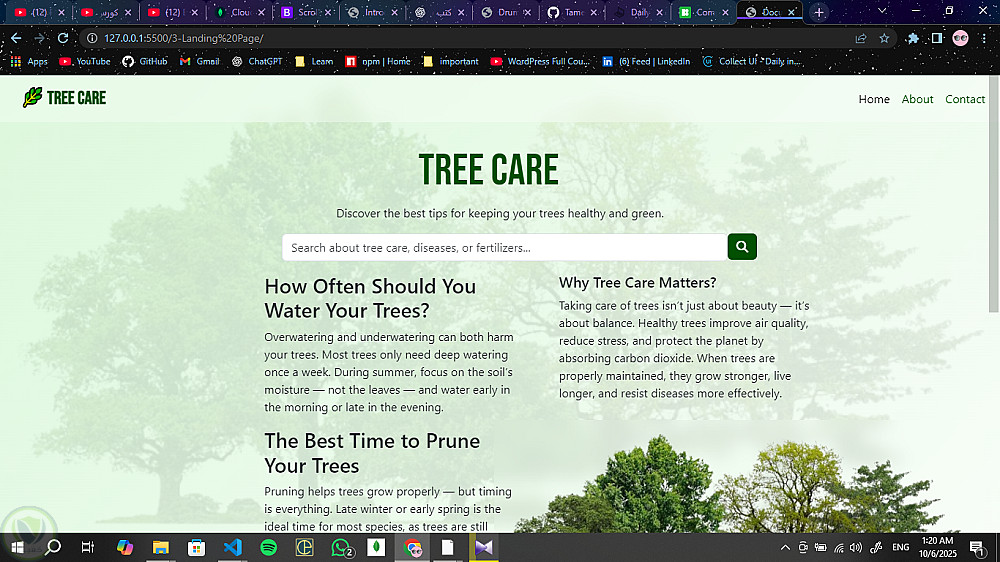The width and height of the screenshot is (1000, 562).
Task: Show hidden system tray icons
Action: pyautogui.click(x=785, y=547)
